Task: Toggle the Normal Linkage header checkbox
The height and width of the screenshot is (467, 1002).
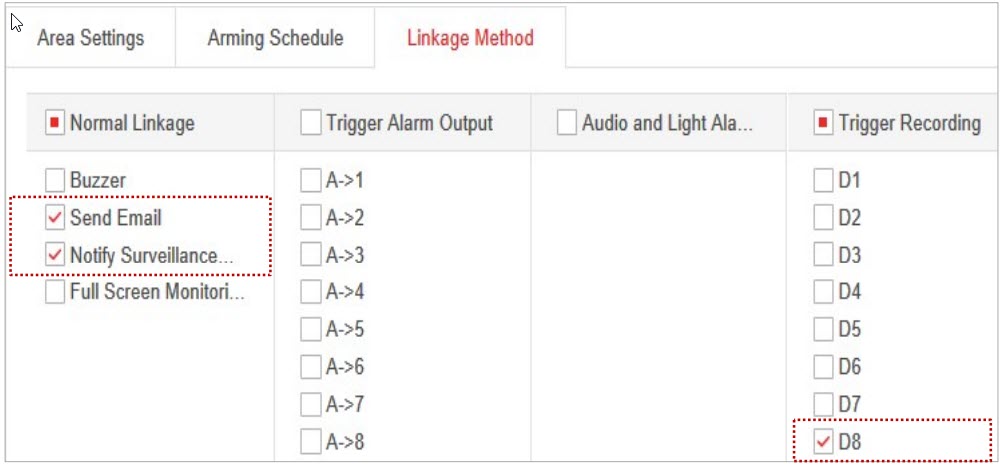Action: pyautogui.click(x=55, y=123)
